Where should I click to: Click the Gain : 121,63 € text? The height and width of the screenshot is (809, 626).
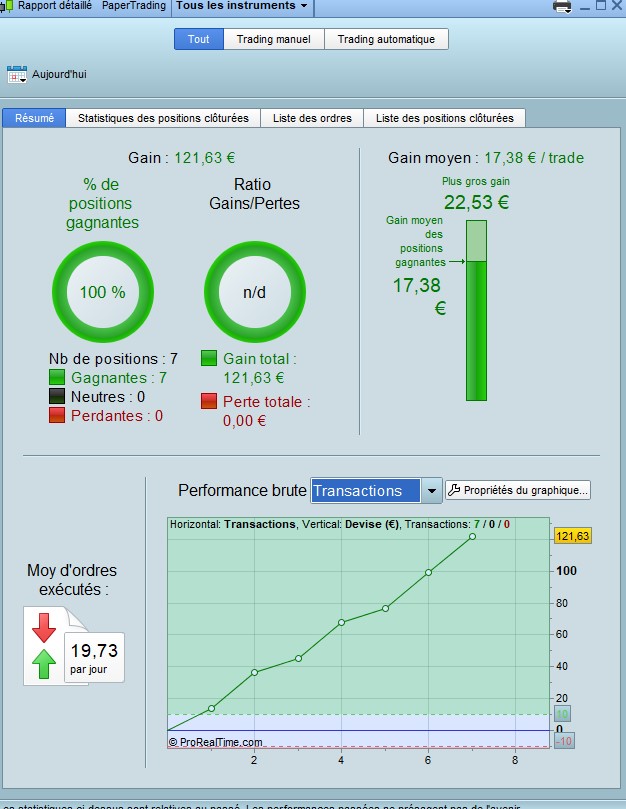tap(182, 157)
